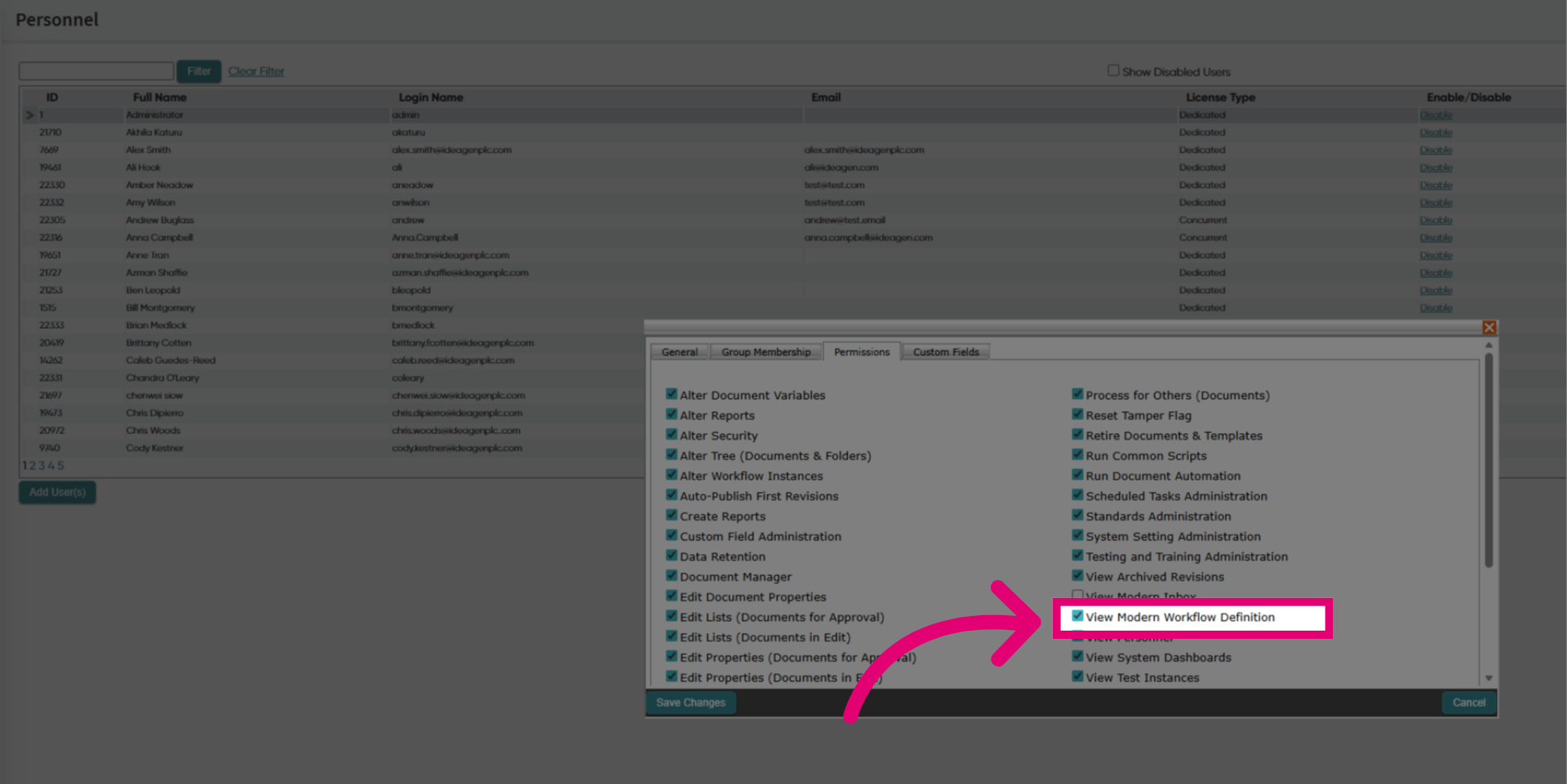
Task: Toggle Run Common Scripts permission
Action: [1077, 454]
